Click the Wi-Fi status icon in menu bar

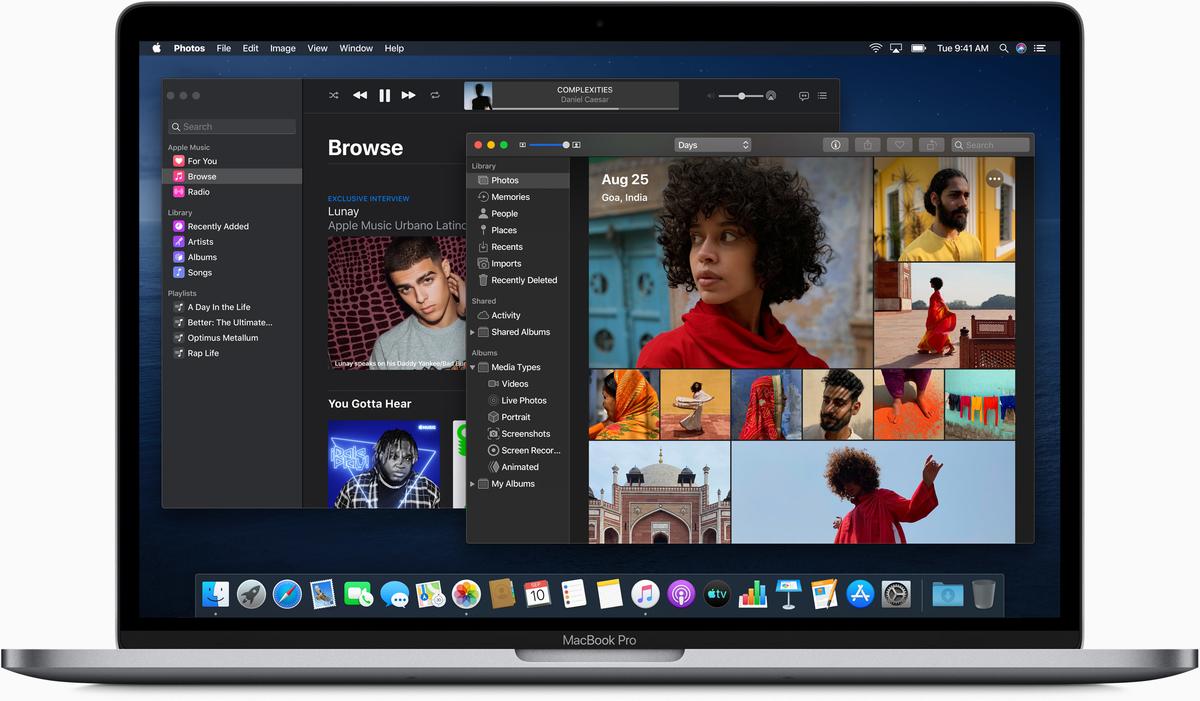pyautogui.click(x=875, y=48)
